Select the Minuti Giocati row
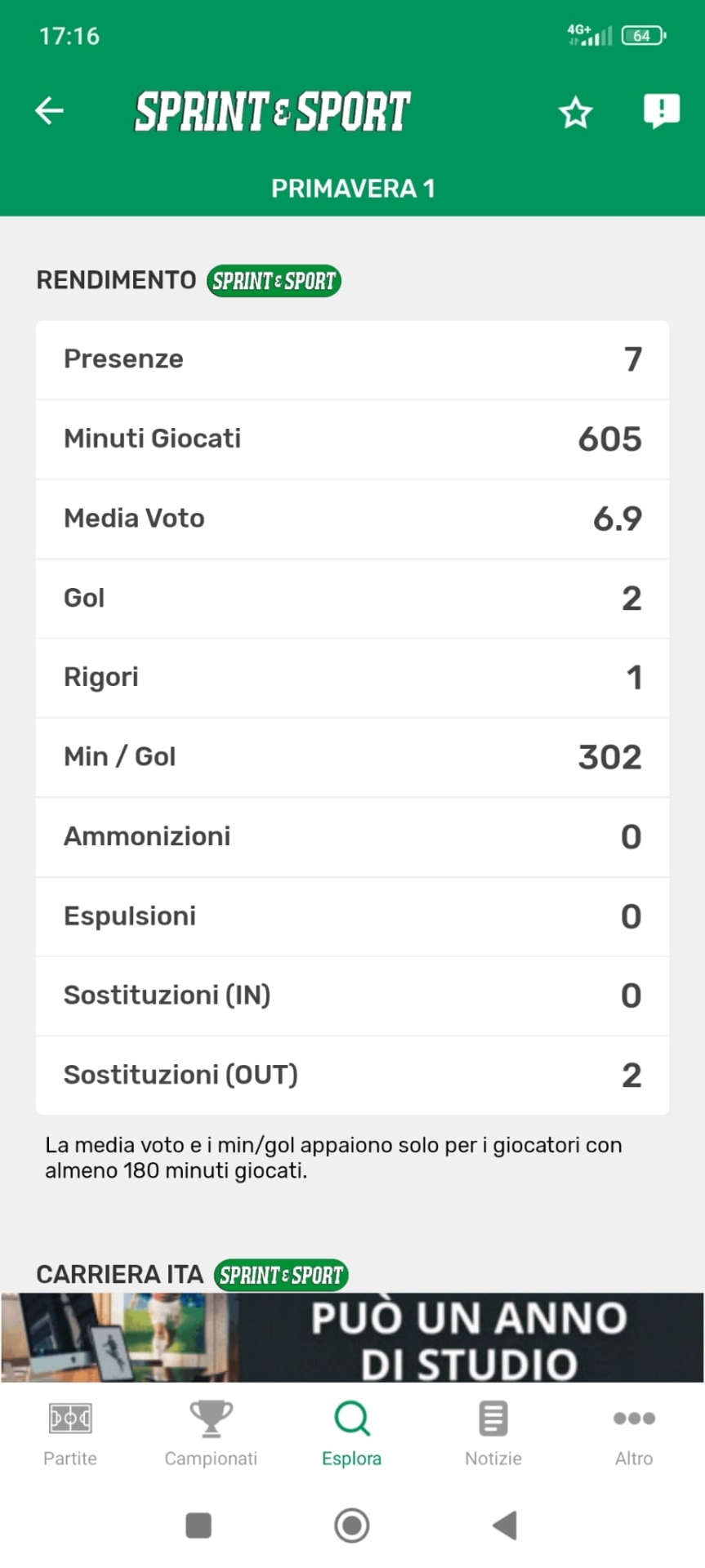The width and height of the screenshot is (705, 1568). pyautogui.click(x=352, y=439)
